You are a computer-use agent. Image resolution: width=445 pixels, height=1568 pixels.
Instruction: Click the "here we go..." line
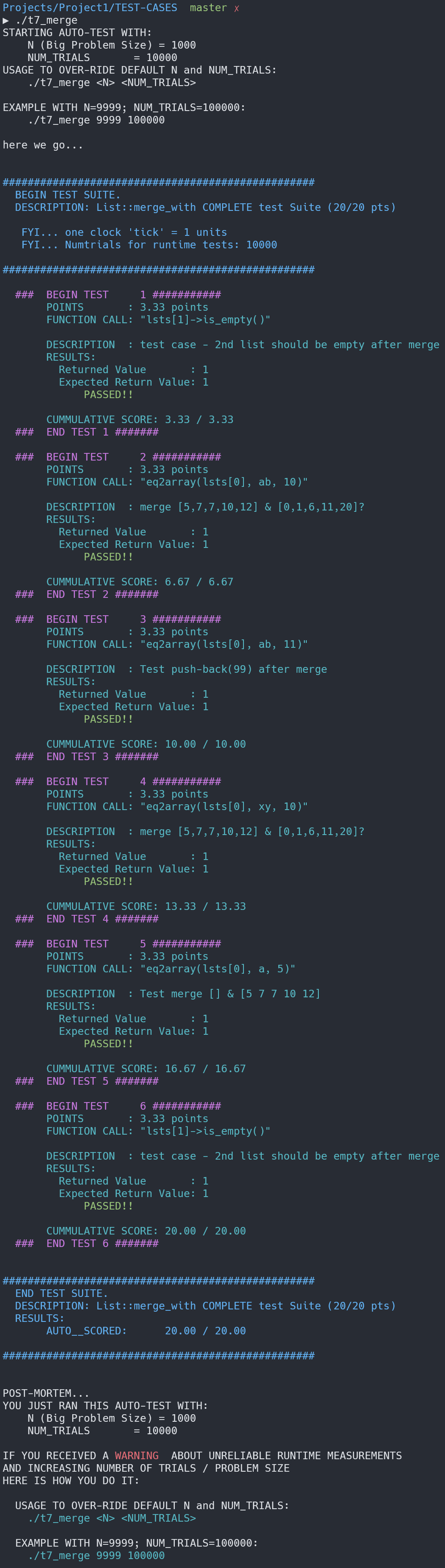[43, 145]
